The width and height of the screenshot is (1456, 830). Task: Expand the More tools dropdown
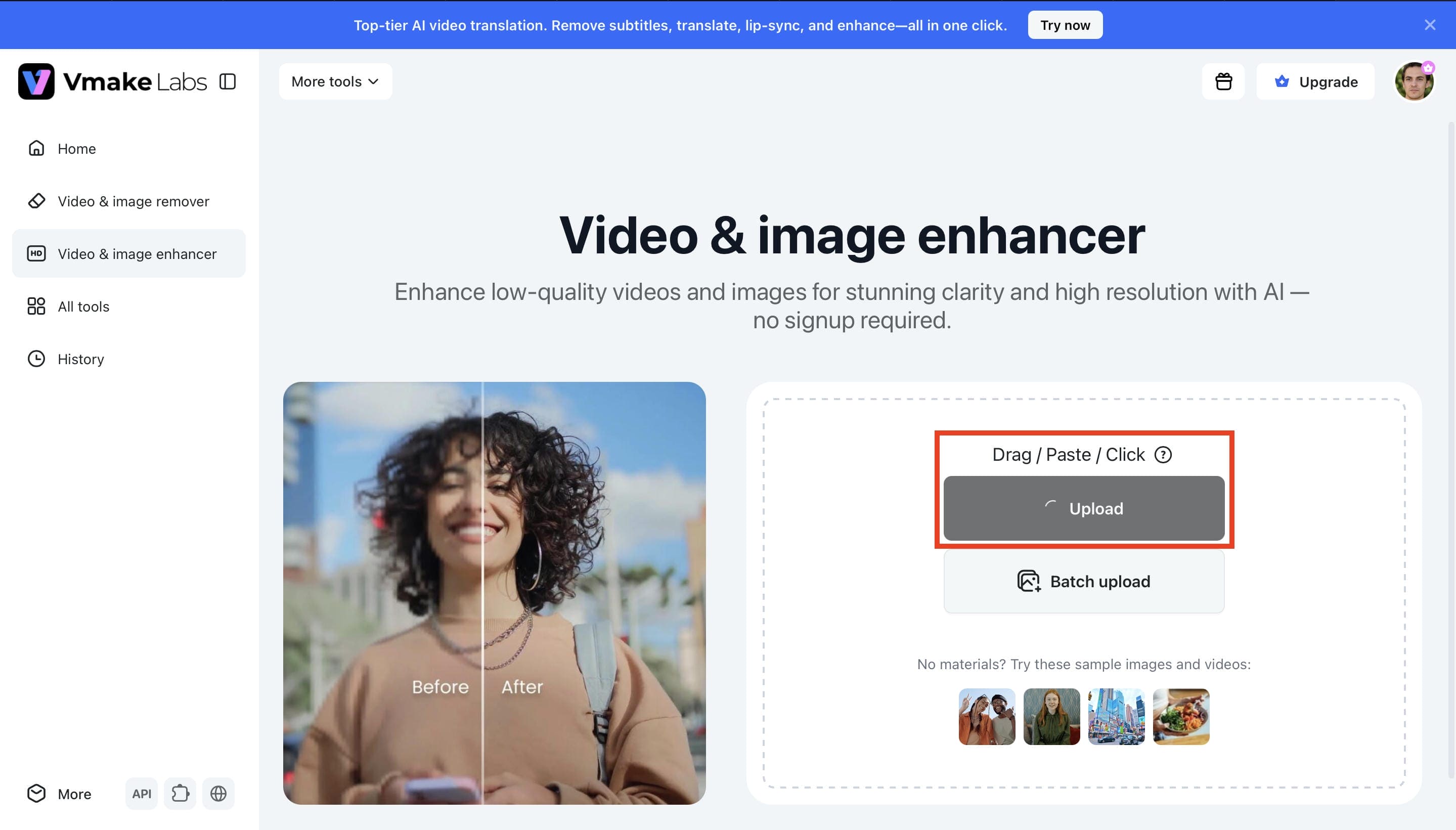[x=335, y=81]
